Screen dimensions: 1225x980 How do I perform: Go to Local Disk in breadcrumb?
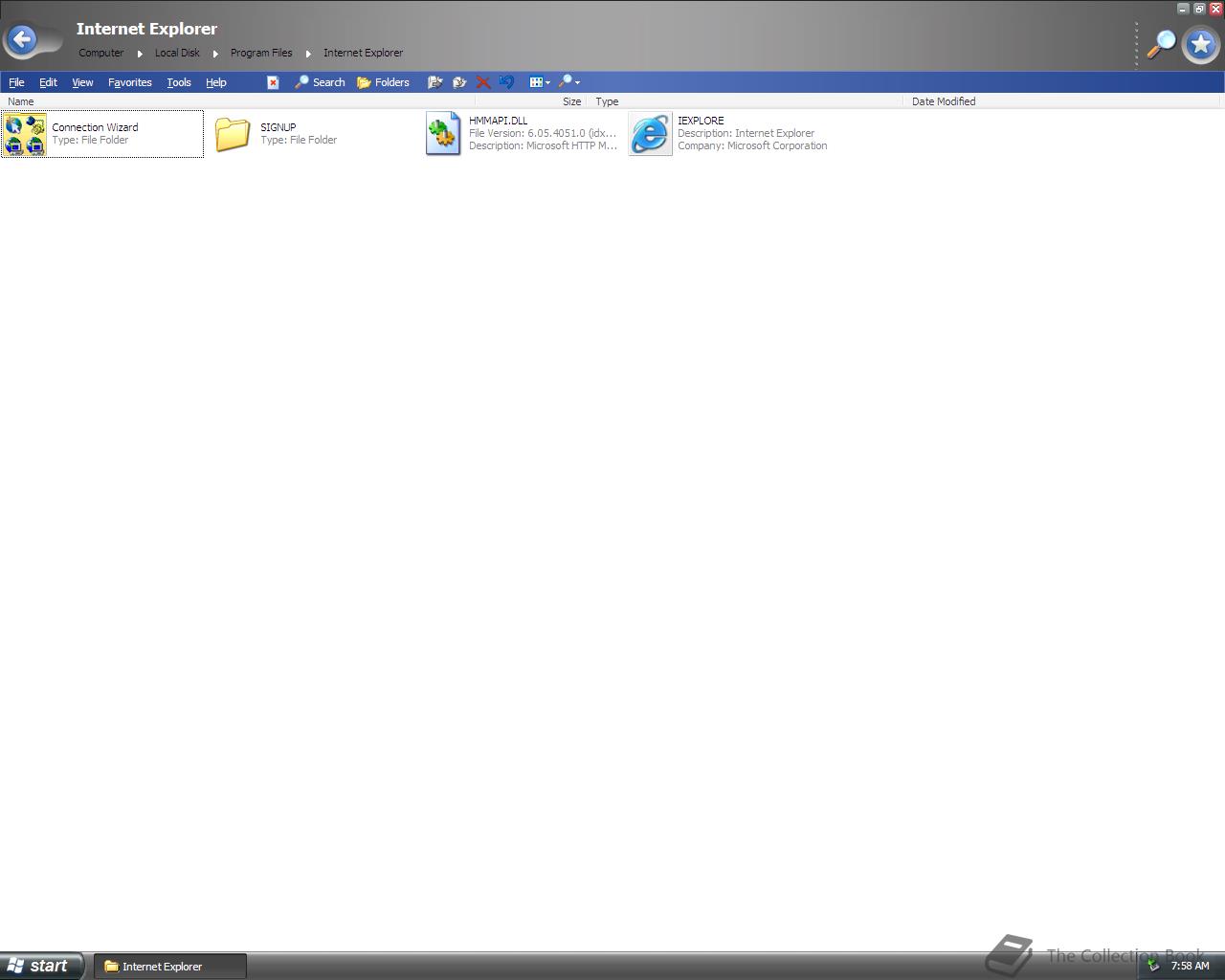pos(177,53)
